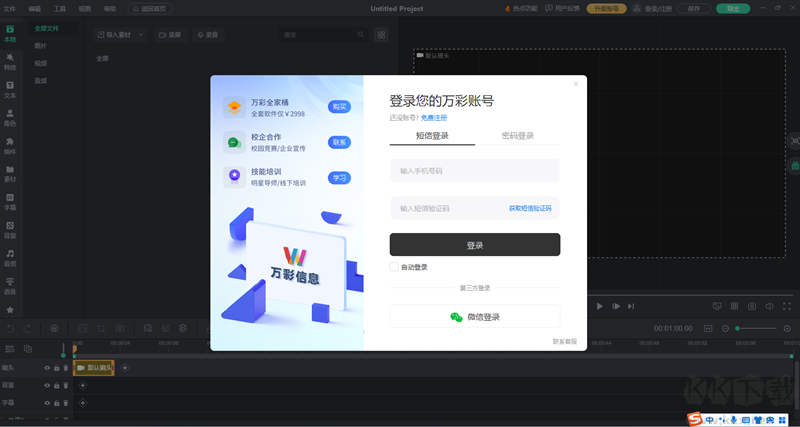This screenshot has width=800, height=427.
Task: Click the redo arrow in timeline toolbar
Action: point(27,329)
